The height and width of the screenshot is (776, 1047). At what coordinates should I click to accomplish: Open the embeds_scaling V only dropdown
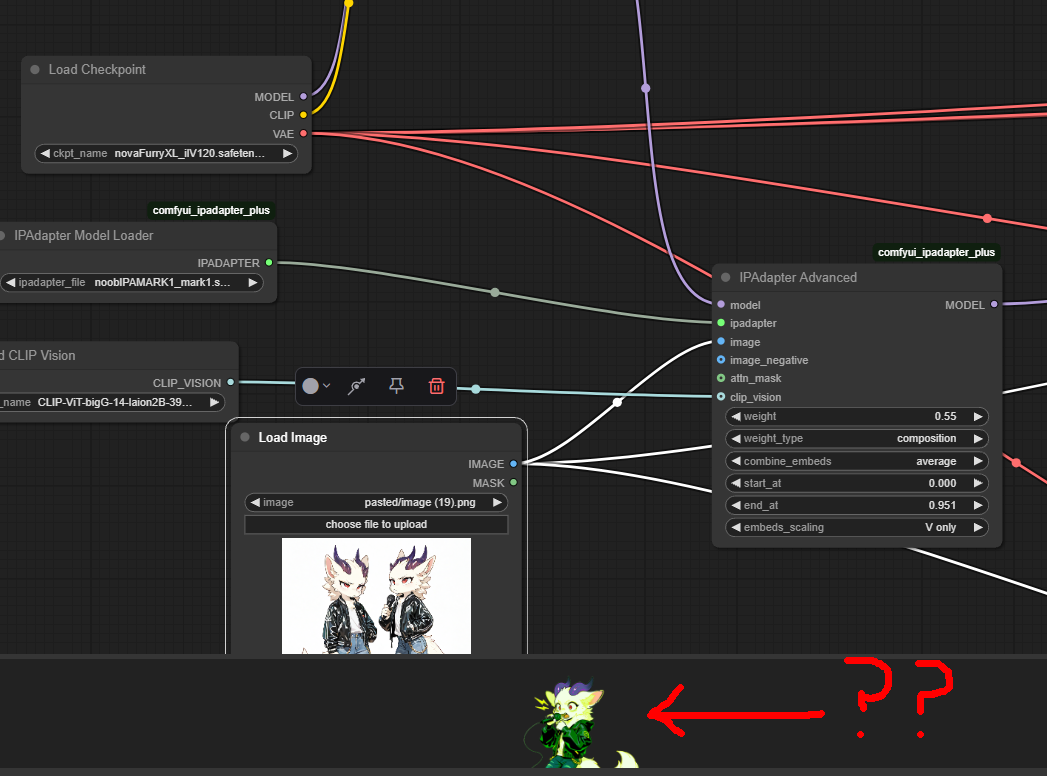[857, 527]
